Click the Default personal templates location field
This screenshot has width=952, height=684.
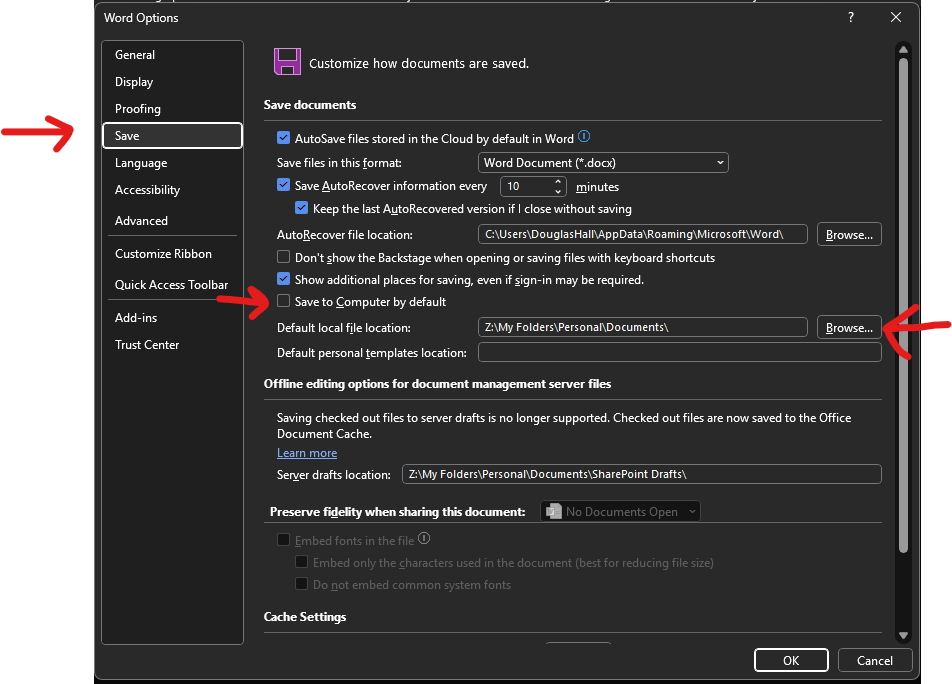(x=680, y=352)
